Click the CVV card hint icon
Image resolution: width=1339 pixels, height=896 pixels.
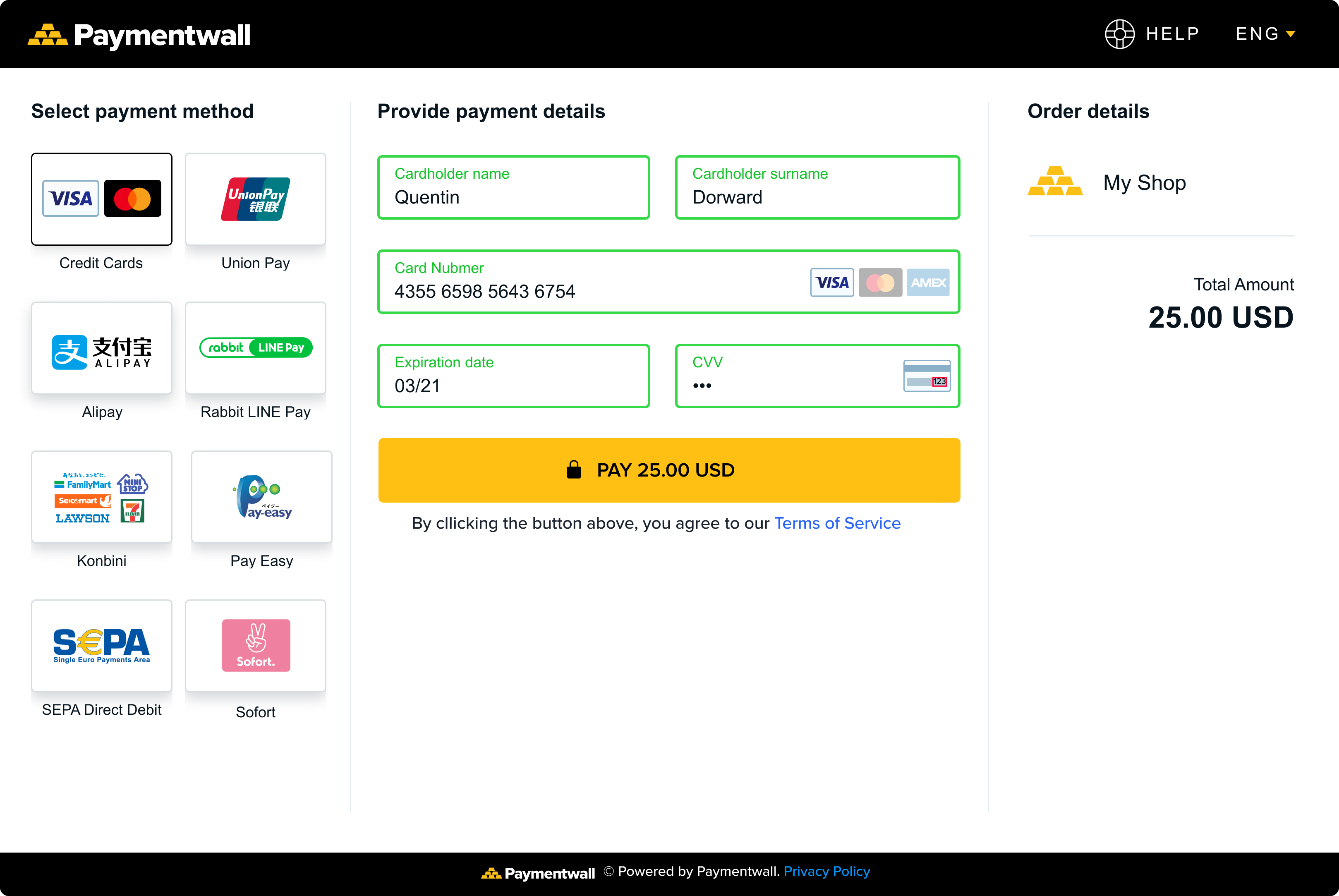(927, 376)
